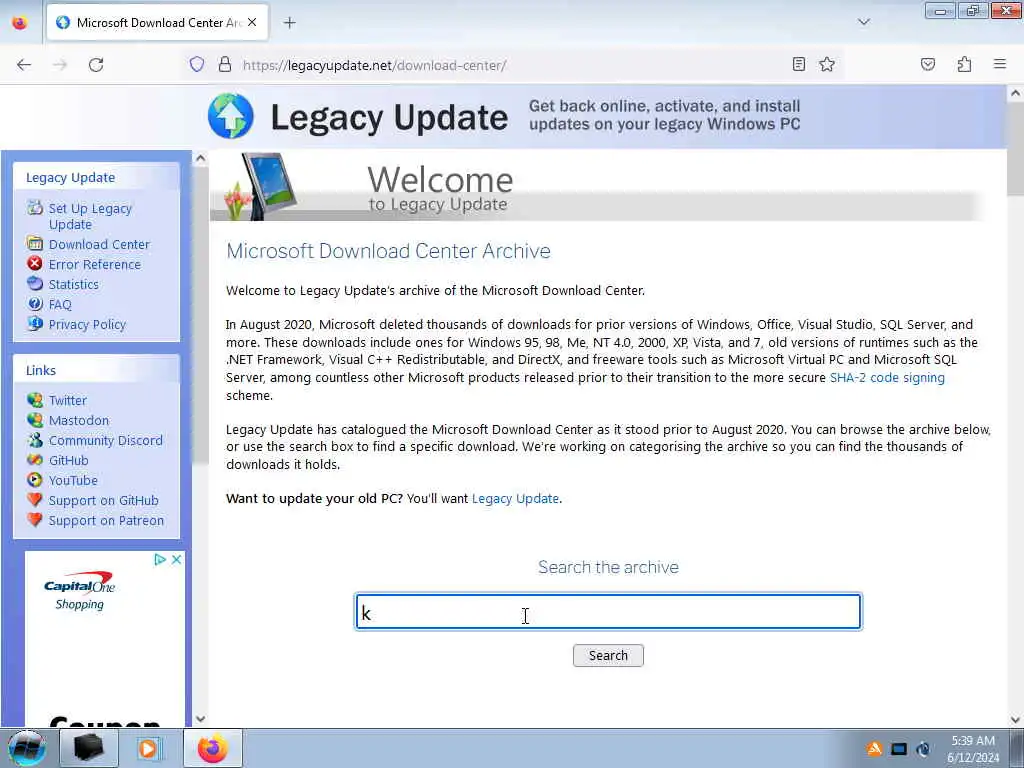Click the padlock site info icon
The image size is (1024, 768).
225,64
